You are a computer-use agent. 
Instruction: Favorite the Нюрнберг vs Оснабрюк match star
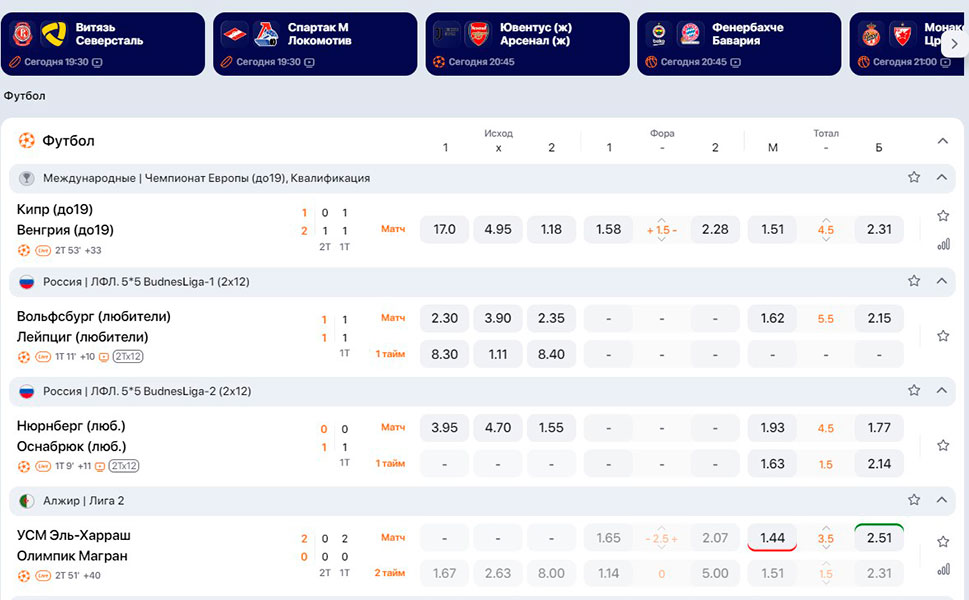[942, 445]
